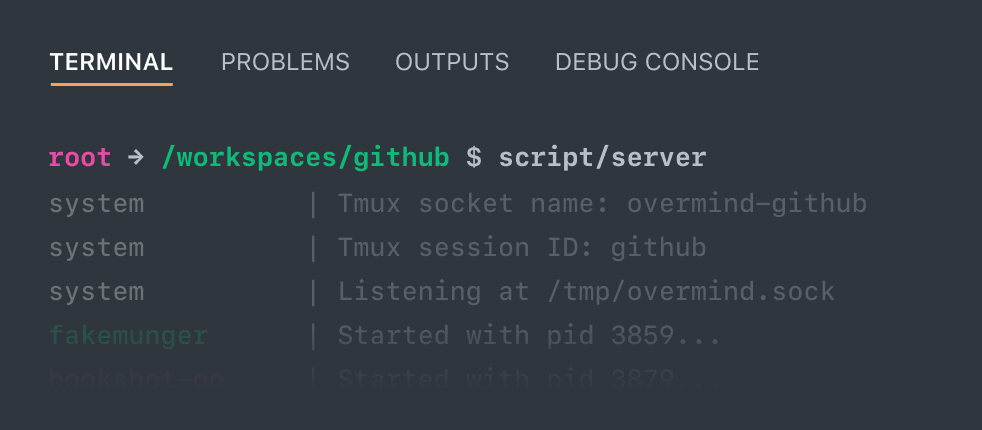The width and height of the screenshot is (982, 430).
Task: Click the Started with pid 3879 line
Action: [529, 379]
